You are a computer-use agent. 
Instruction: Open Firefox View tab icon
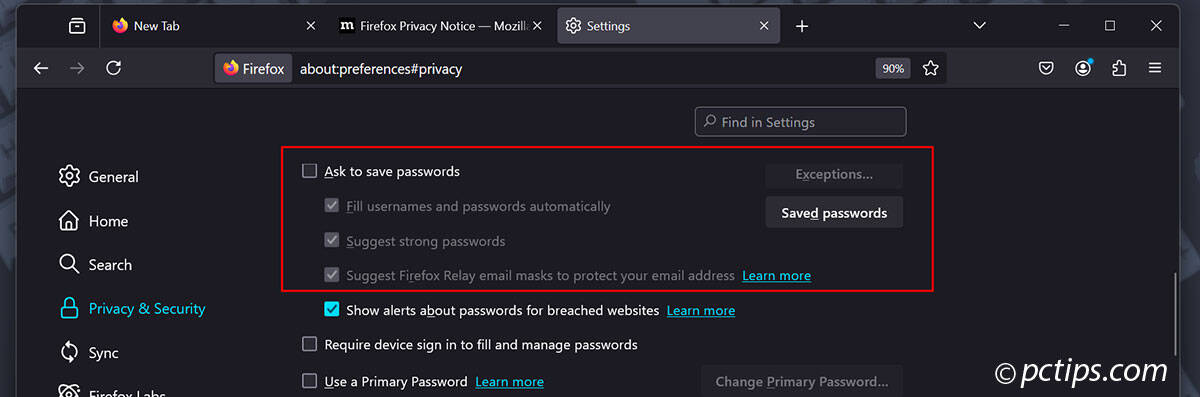(x=78, y=26)
